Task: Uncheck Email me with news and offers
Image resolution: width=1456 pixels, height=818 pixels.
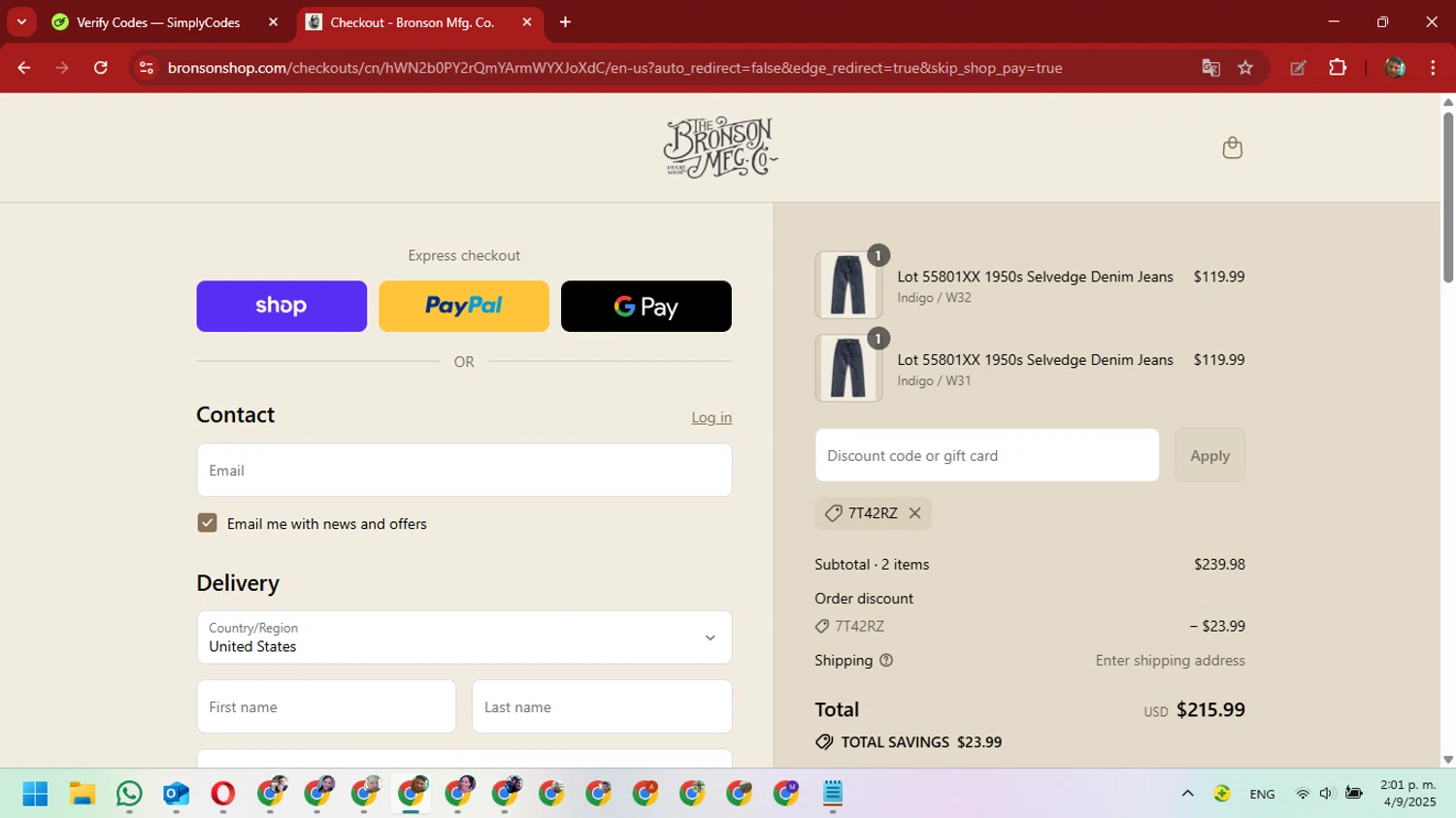Action: [207, 523]
